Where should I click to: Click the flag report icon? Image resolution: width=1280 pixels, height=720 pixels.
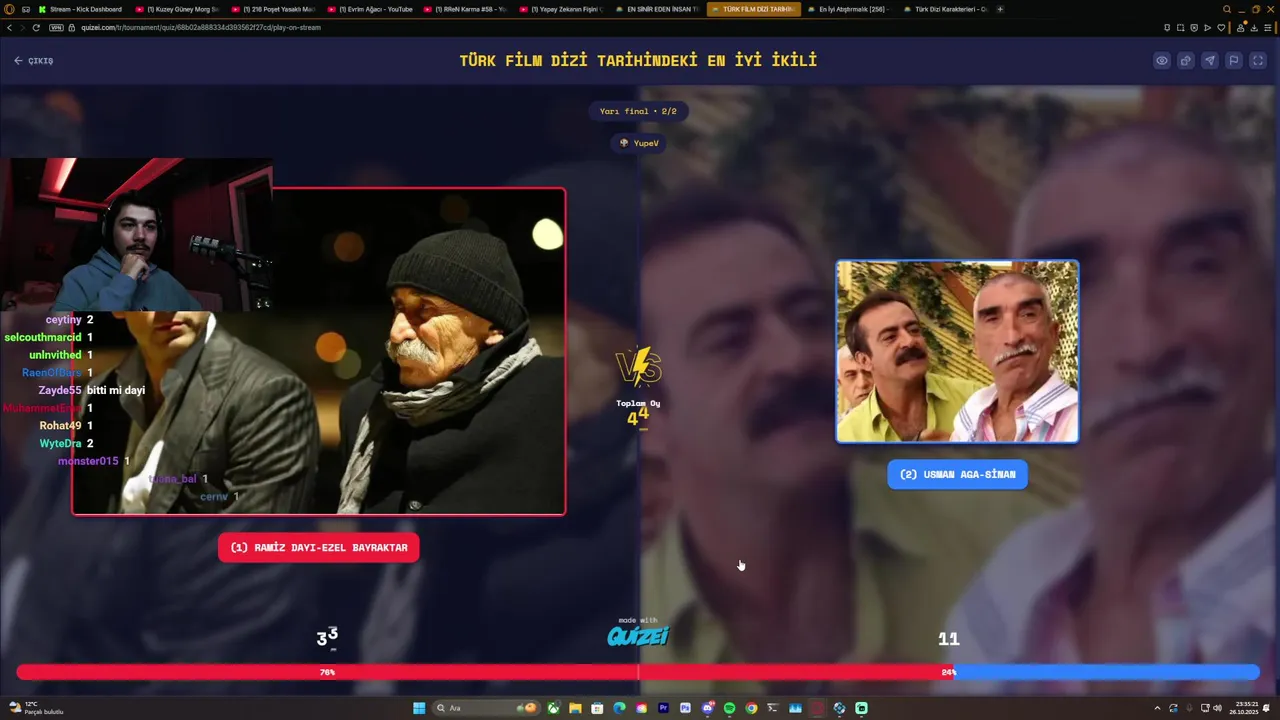click(1233, 61)
